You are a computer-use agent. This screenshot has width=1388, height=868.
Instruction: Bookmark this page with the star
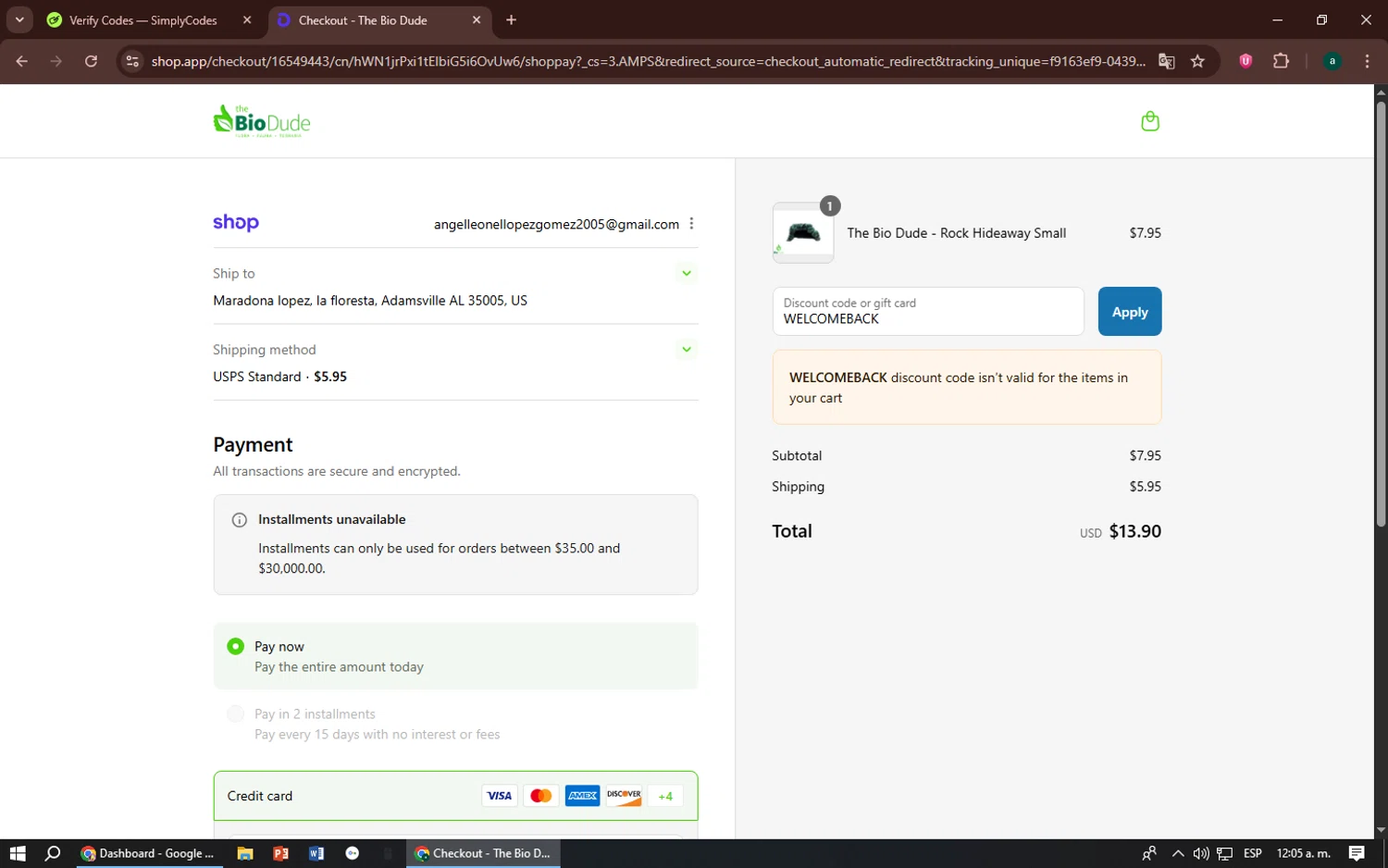(x=1197, y=61)
